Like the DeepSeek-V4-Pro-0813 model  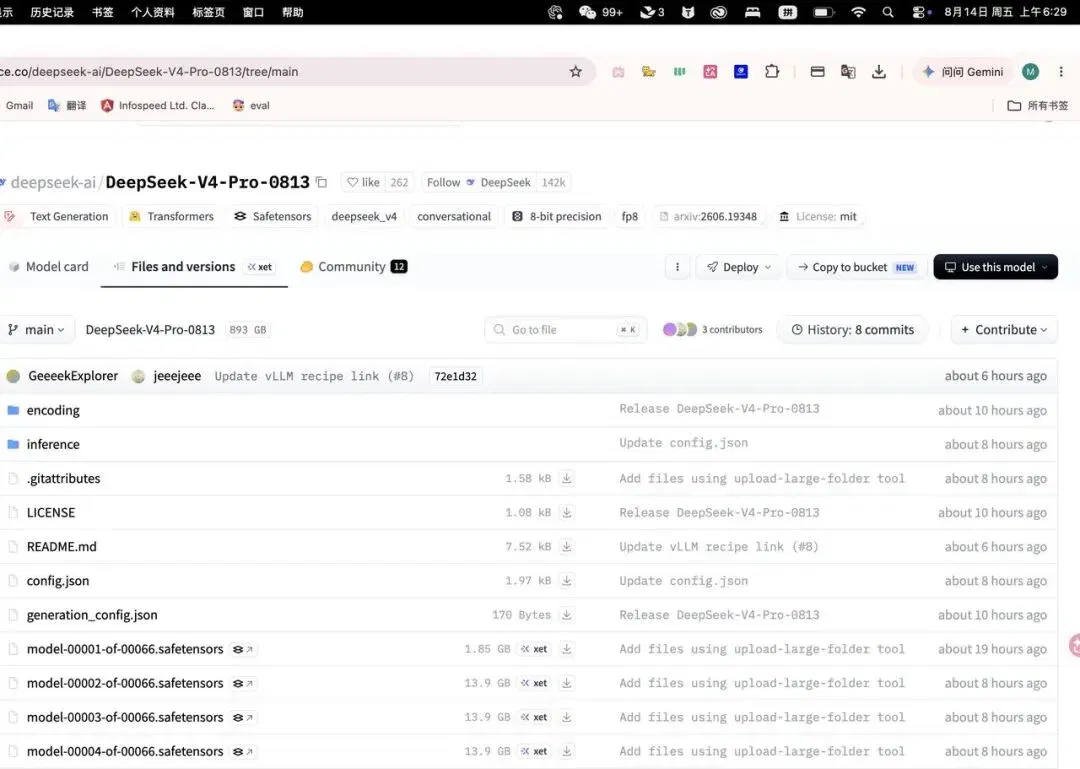click(x=363, y=182)
